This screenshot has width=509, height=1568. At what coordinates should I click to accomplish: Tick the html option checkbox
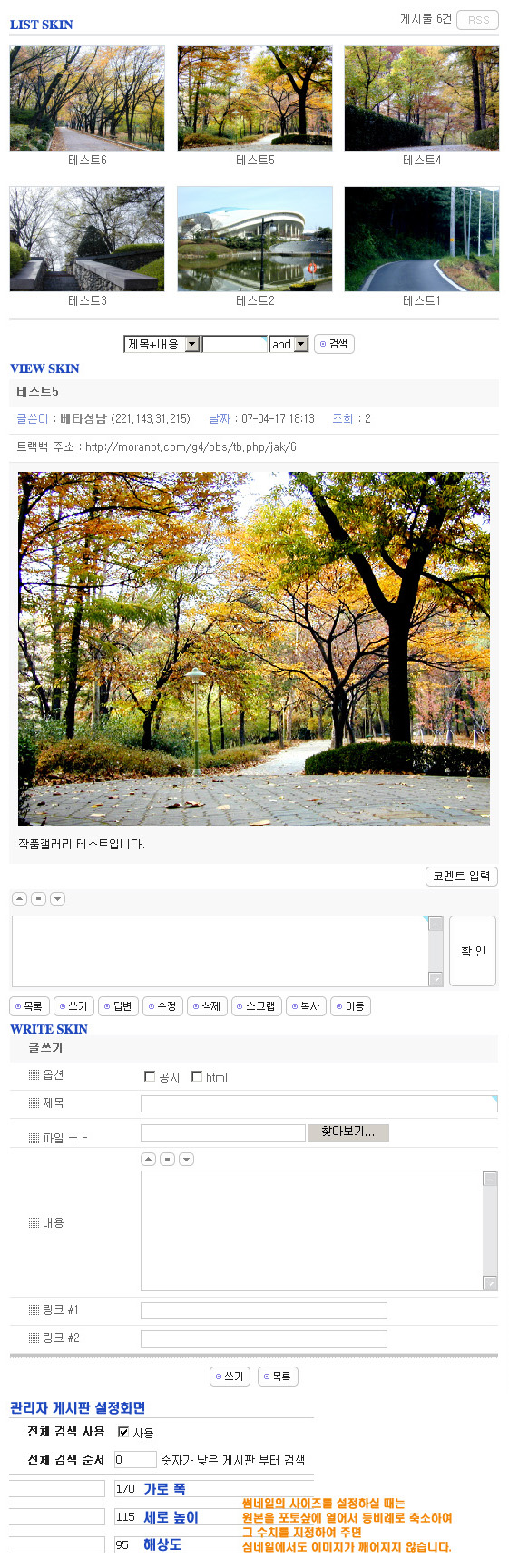pyautogui.click(x=197, y=1076)
